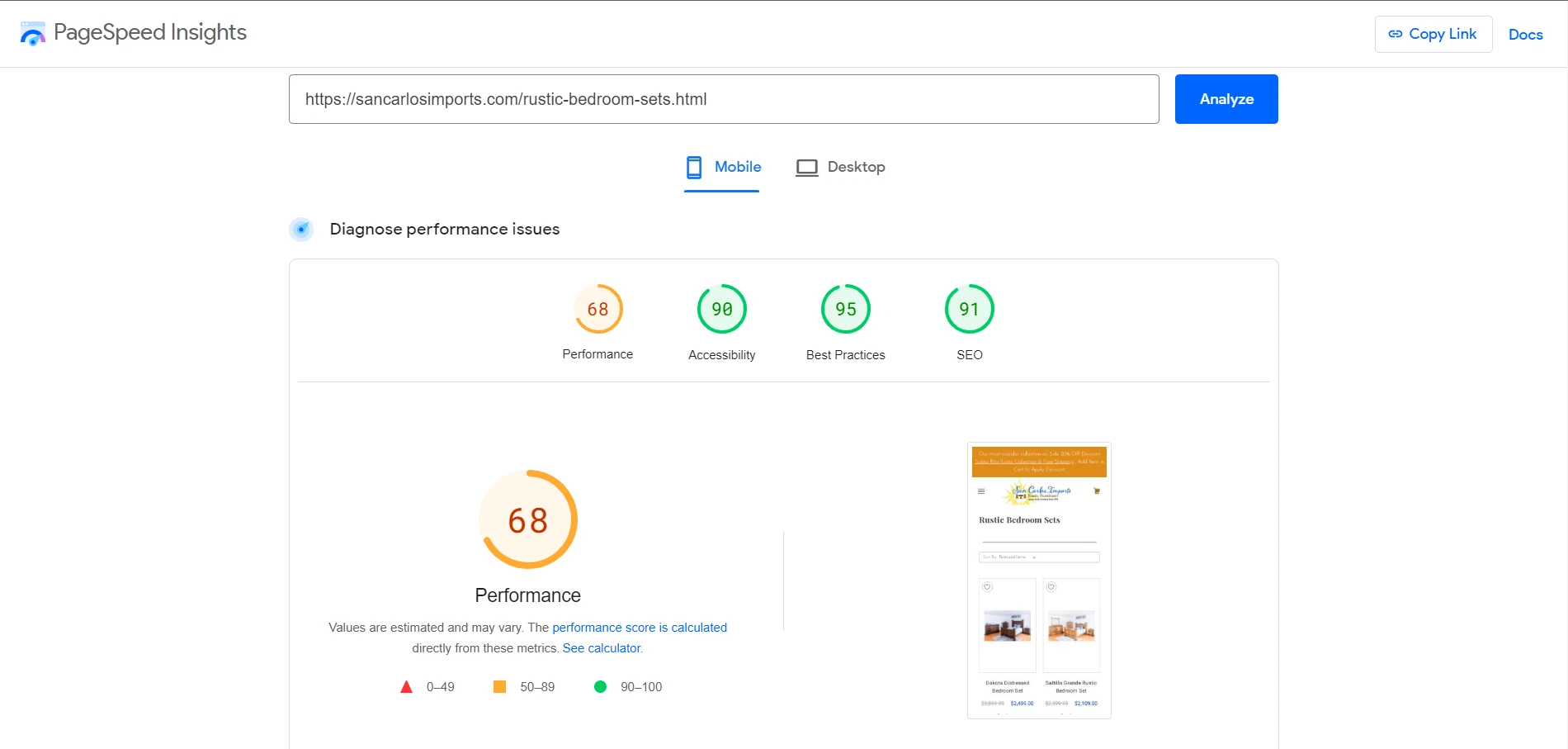
Task: Click the PageSpeed Insights logo icon
Action: coord(33,34)
